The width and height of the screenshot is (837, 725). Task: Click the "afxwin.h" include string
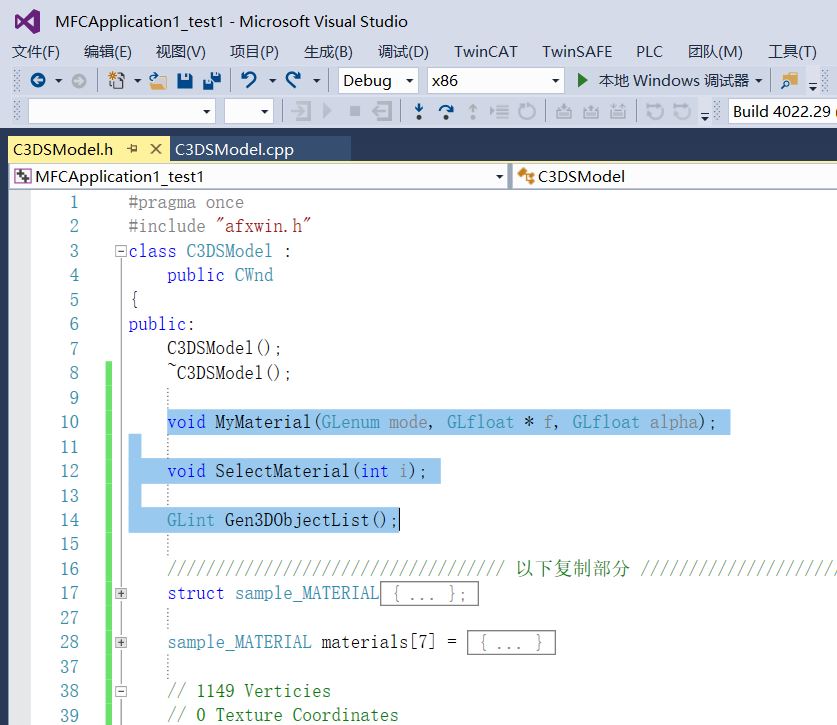pyautogui.click(x=263, y=226)
